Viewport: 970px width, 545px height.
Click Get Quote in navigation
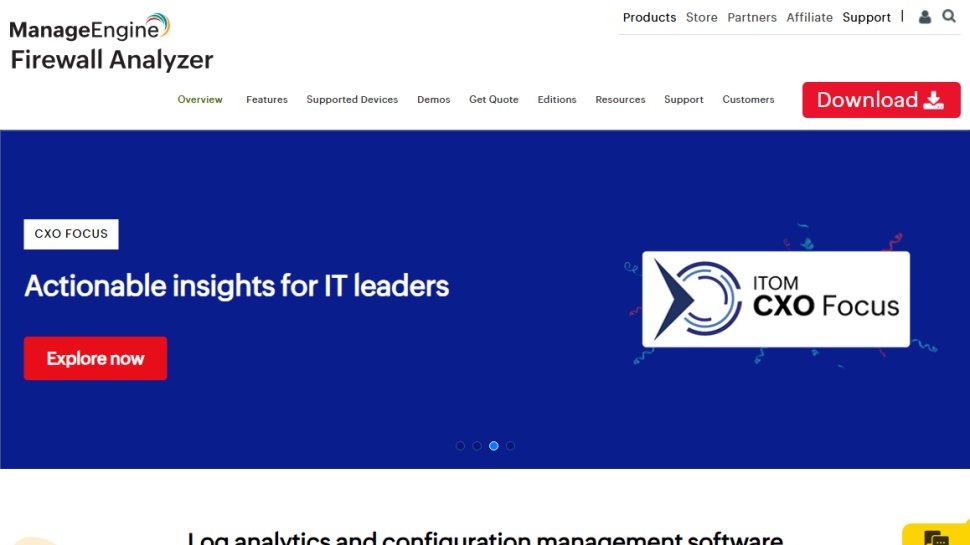(494, 100)
